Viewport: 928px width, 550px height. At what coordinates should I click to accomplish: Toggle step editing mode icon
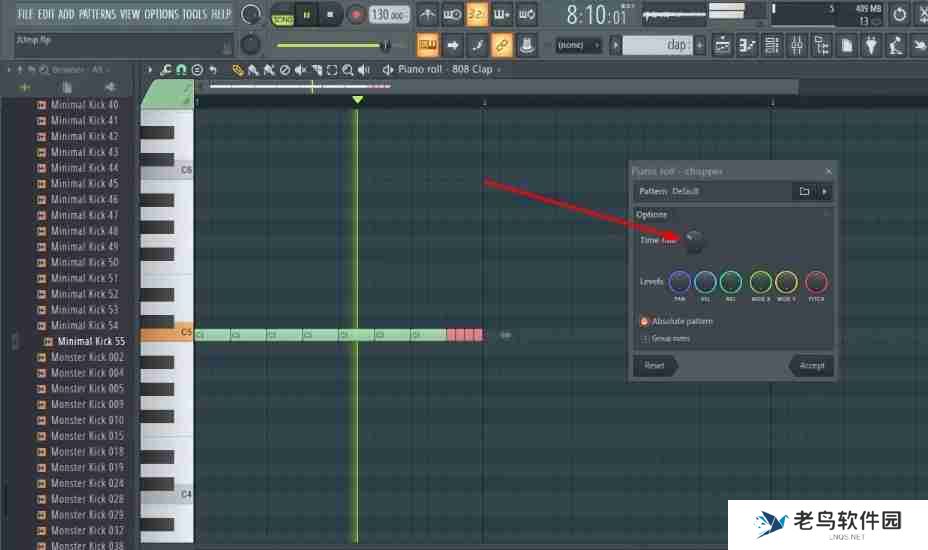click(478, 45)
